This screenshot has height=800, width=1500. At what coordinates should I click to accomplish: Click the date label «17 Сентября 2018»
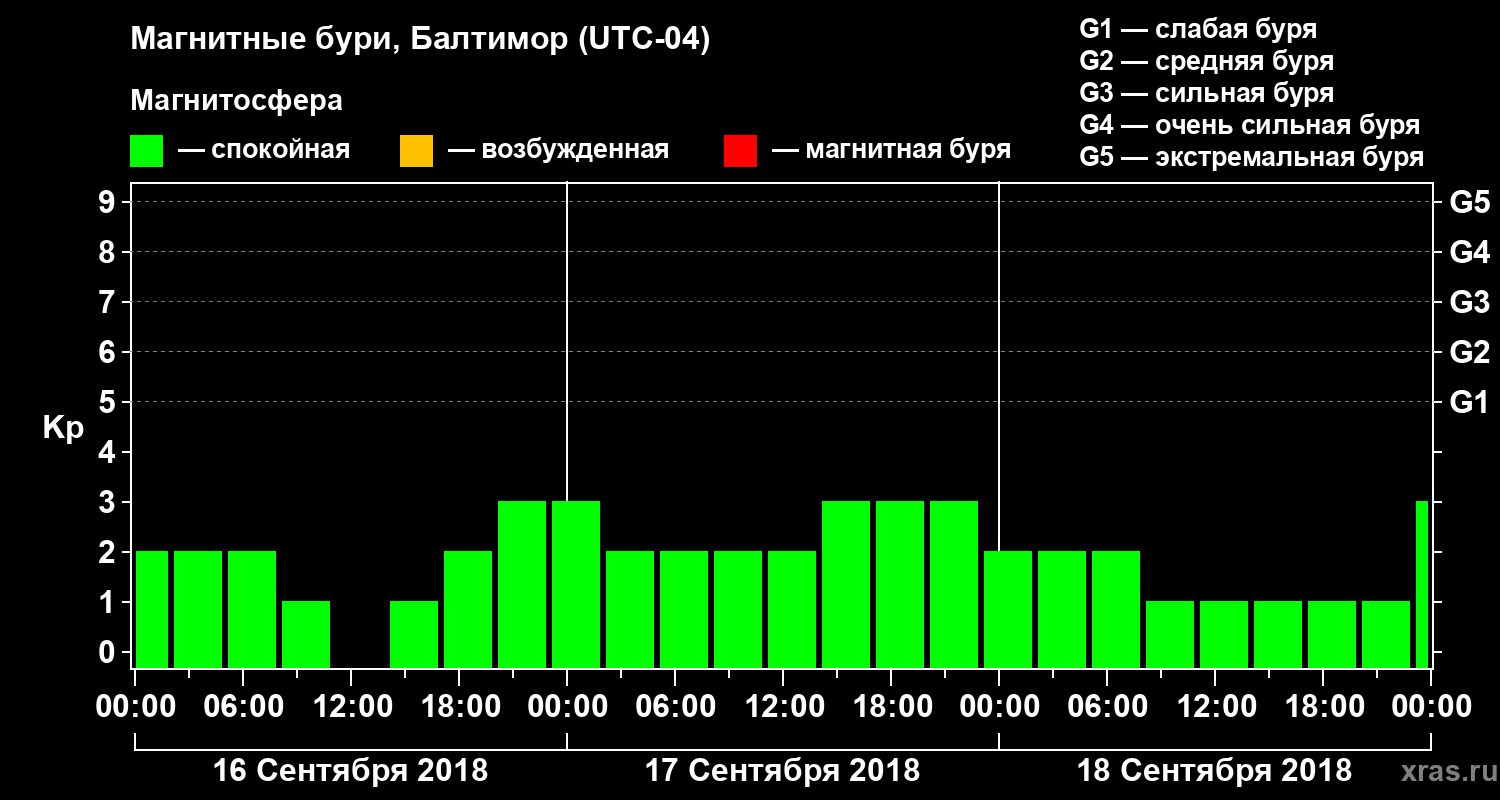coord(783,771)
